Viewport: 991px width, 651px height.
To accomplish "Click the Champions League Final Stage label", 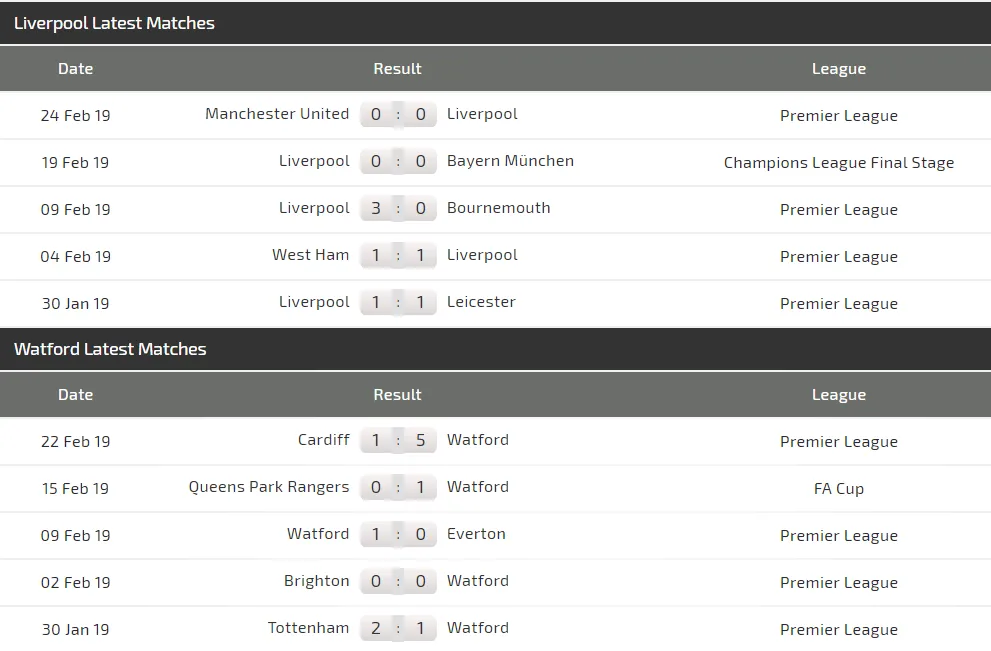I will (838, 163).
